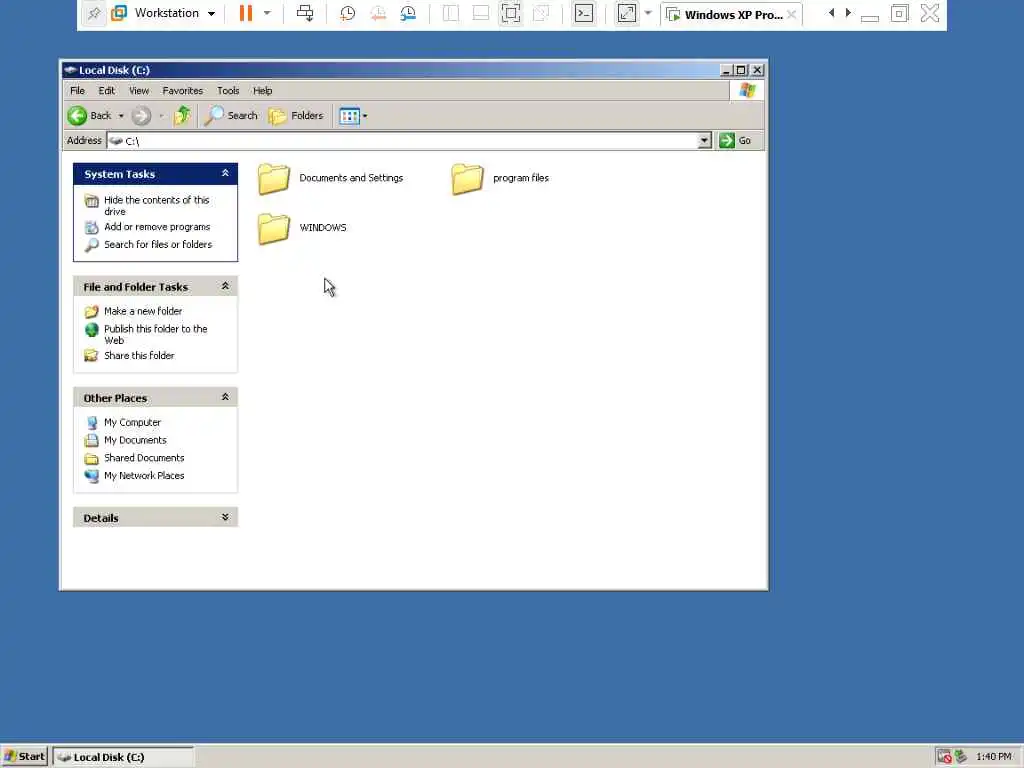The image size is (1024, 768).
Task: Collapse File and Folder Tasks panel
Action: [x=225, y=286]
